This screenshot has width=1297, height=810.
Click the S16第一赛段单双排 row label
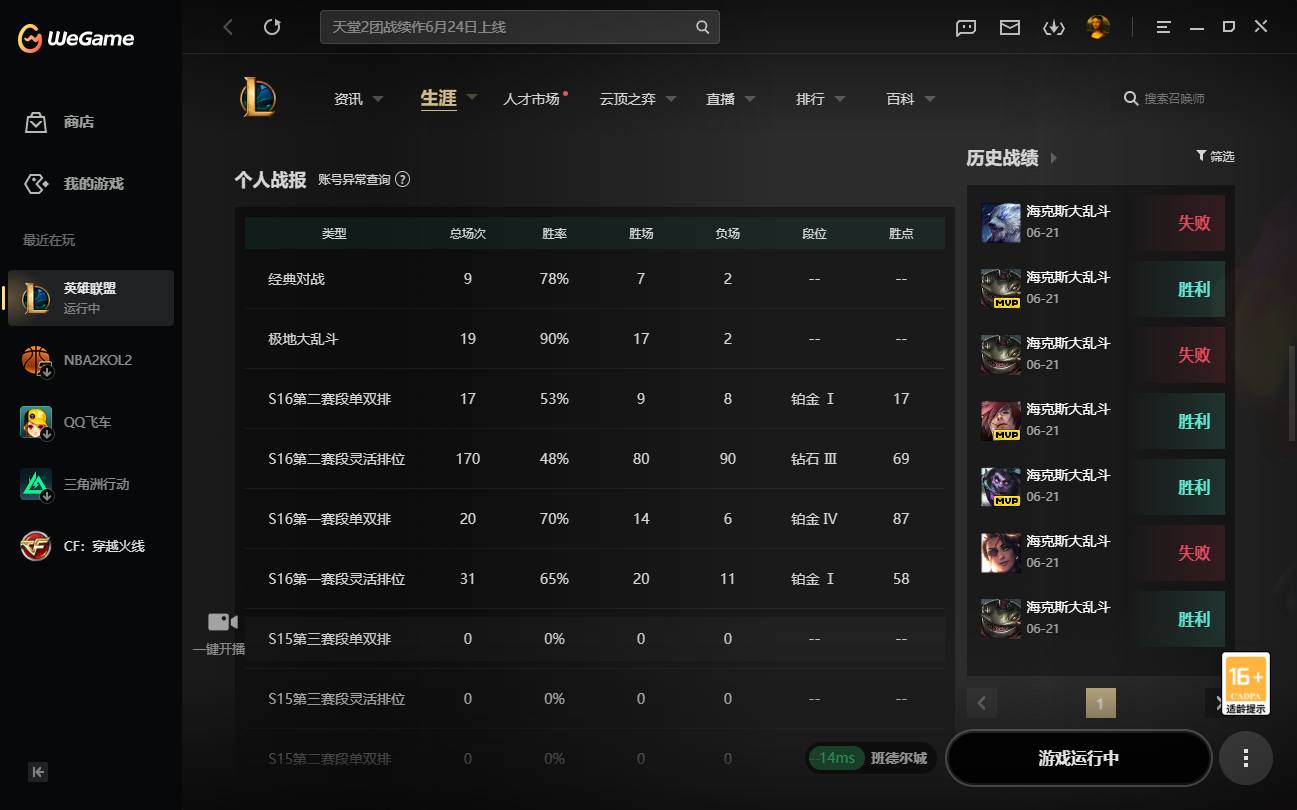[330, 519]
